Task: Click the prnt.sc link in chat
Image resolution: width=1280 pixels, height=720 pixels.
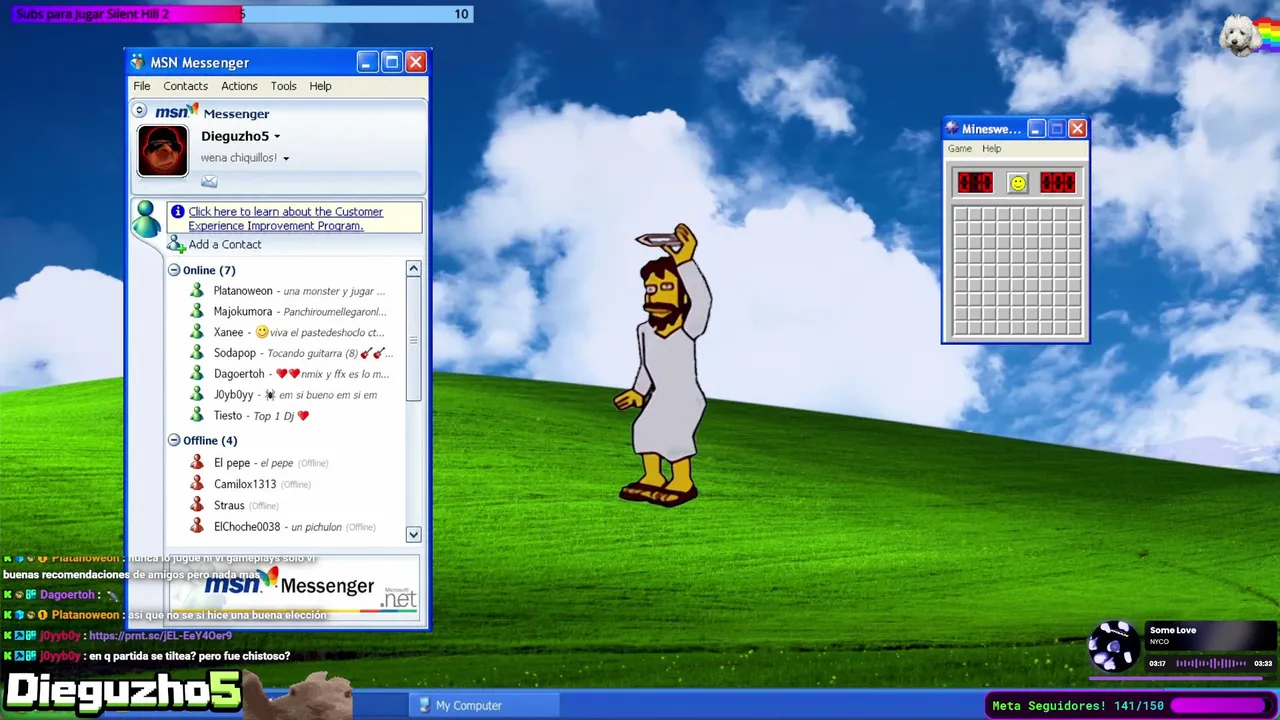Action: (160, 635)
